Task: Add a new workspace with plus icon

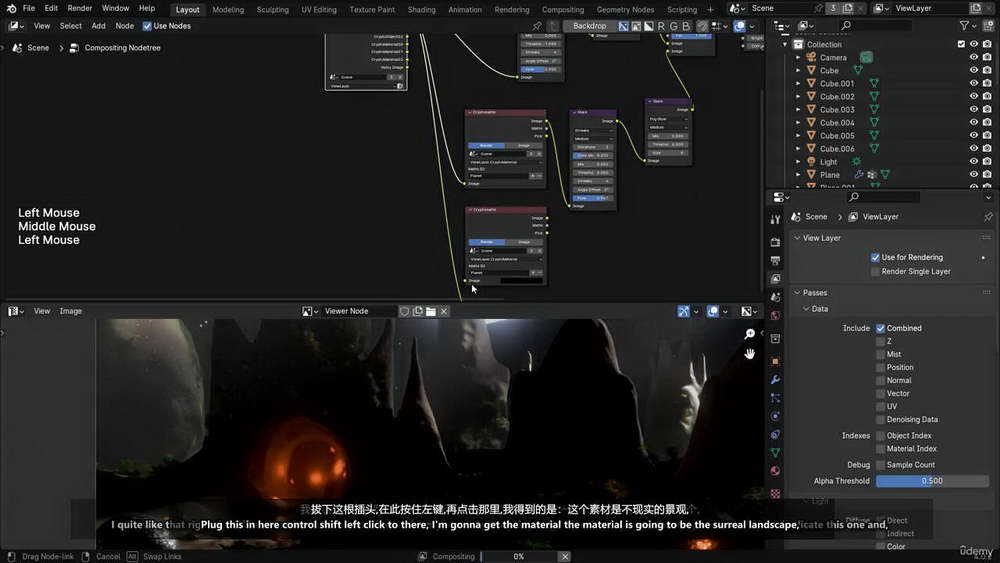Action: 710,10
